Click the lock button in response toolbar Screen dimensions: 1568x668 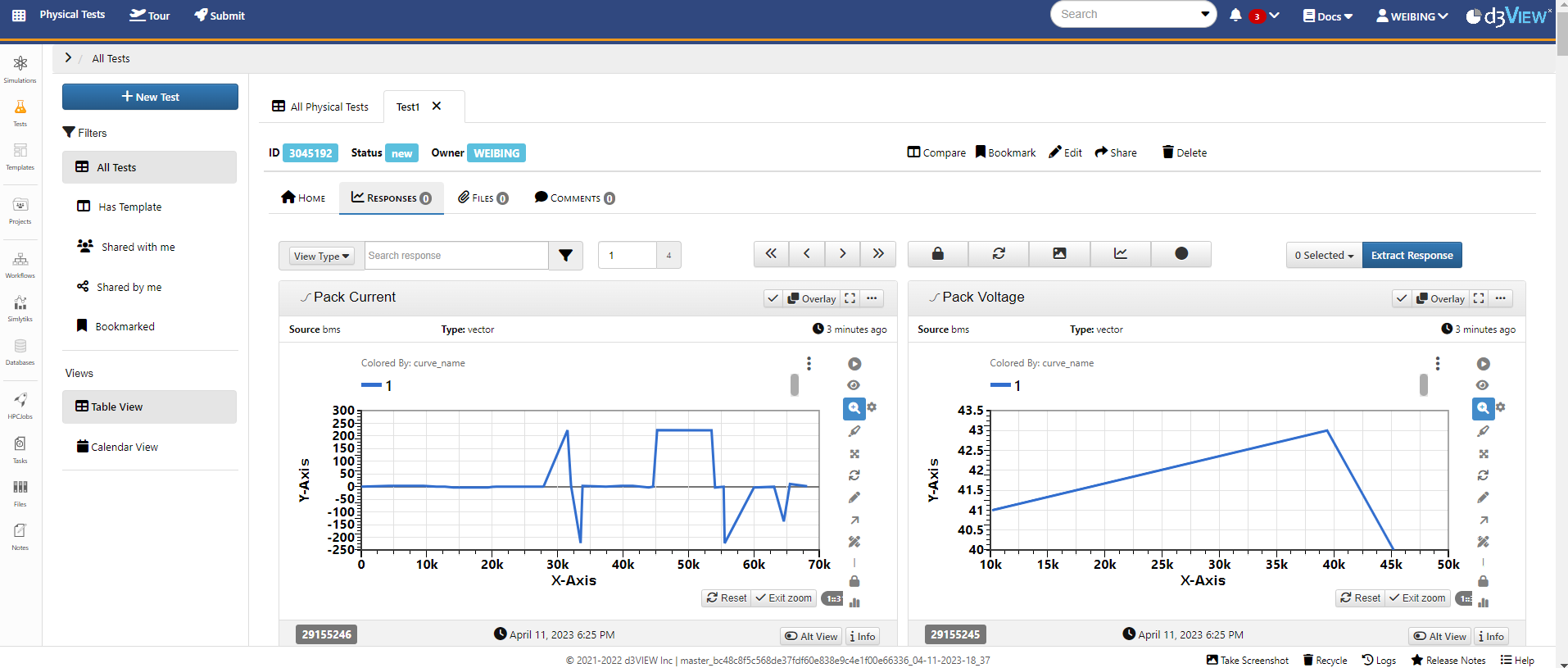pos(938,254)
